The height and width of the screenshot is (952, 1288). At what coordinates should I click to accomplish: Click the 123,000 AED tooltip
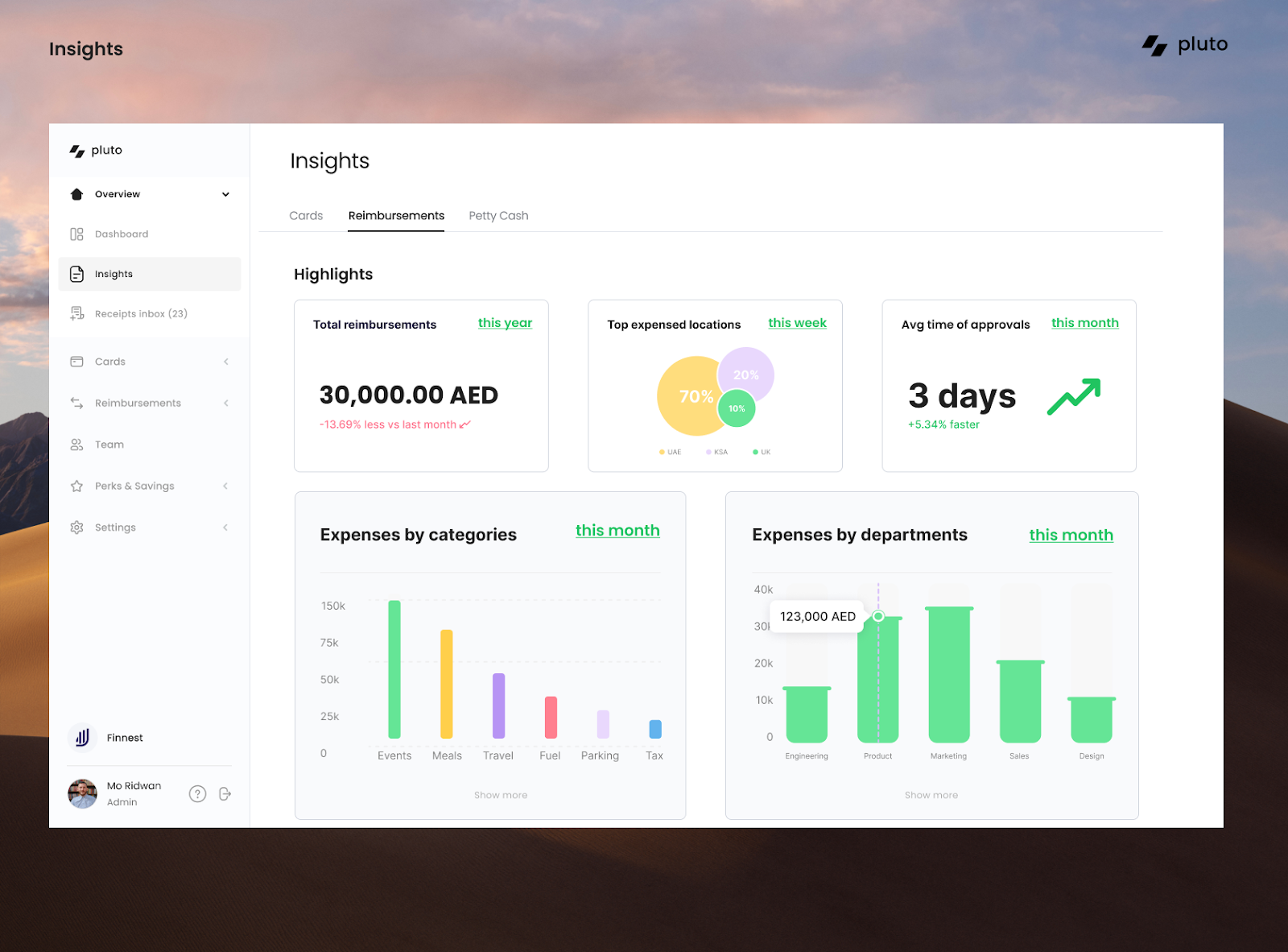coord(817,616)
